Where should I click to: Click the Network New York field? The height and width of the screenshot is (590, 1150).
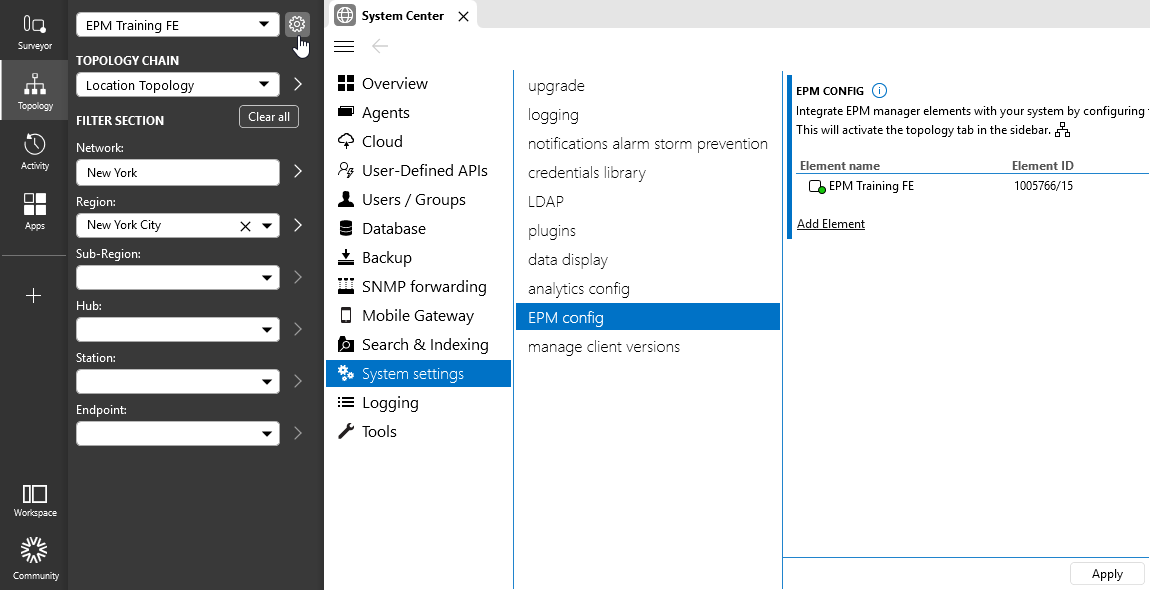[177, 172]
